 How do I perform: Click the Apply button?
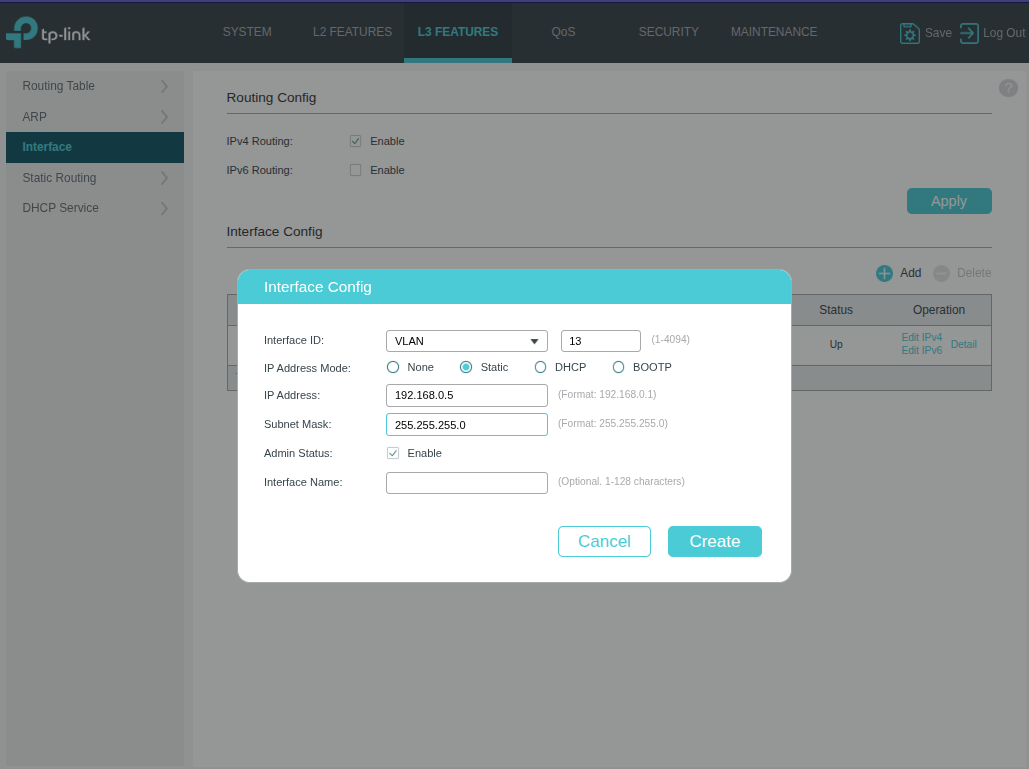949,201
